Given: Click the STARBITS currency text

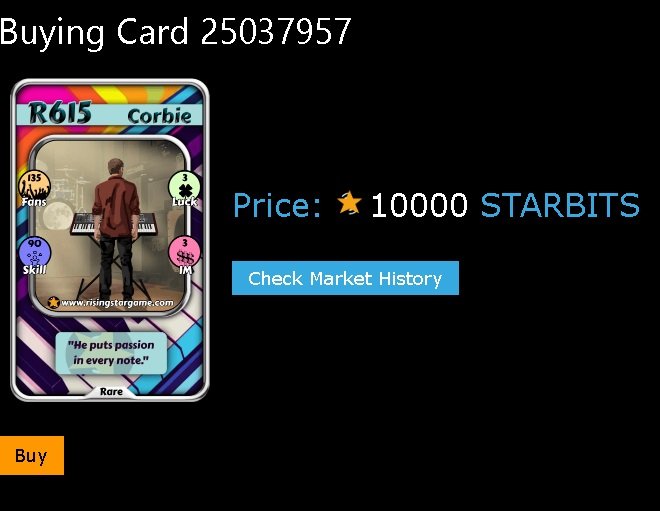Looking at the screenshot, I should 560,205.
